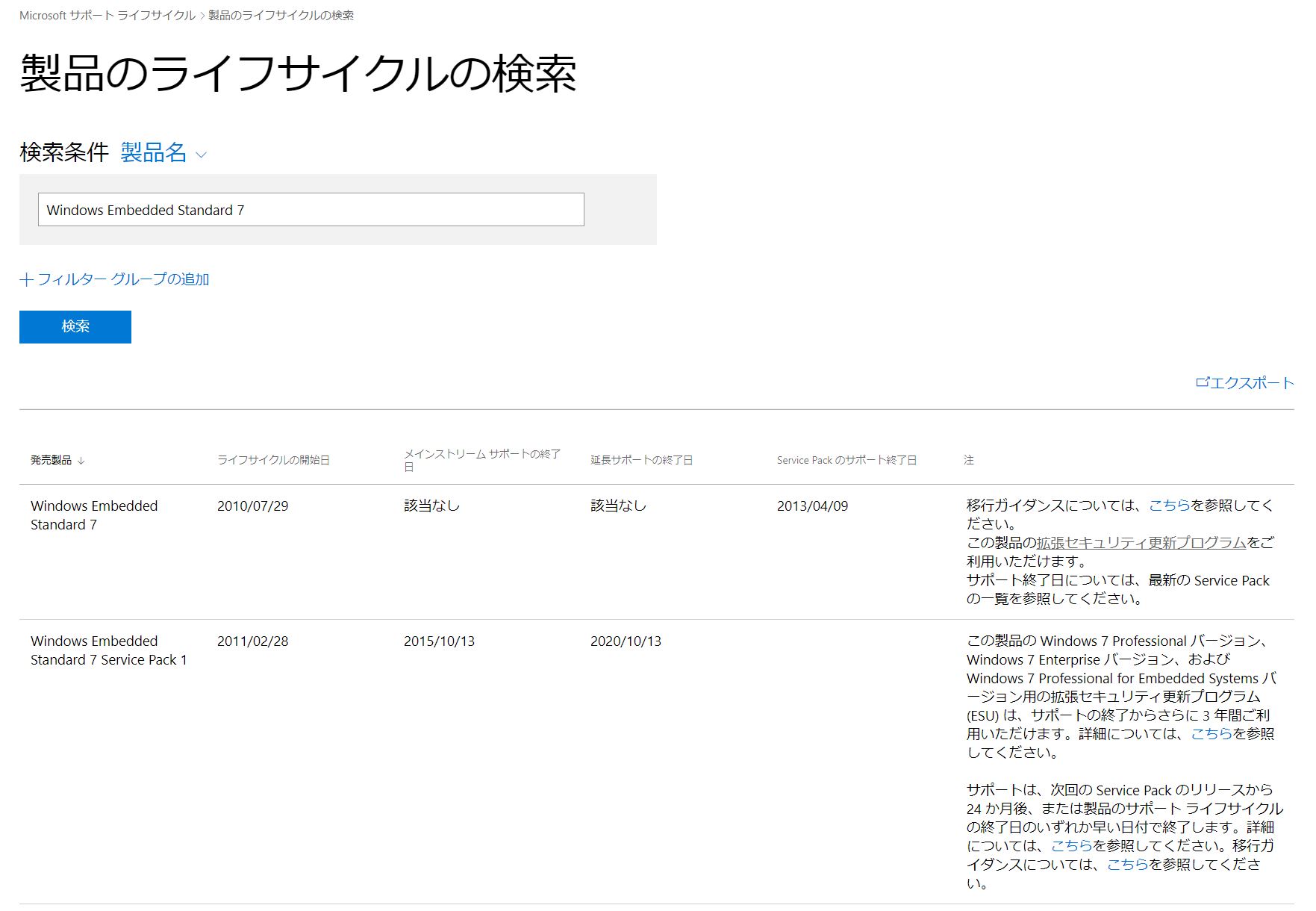Click the blue 検索 button

coord(75,327)
